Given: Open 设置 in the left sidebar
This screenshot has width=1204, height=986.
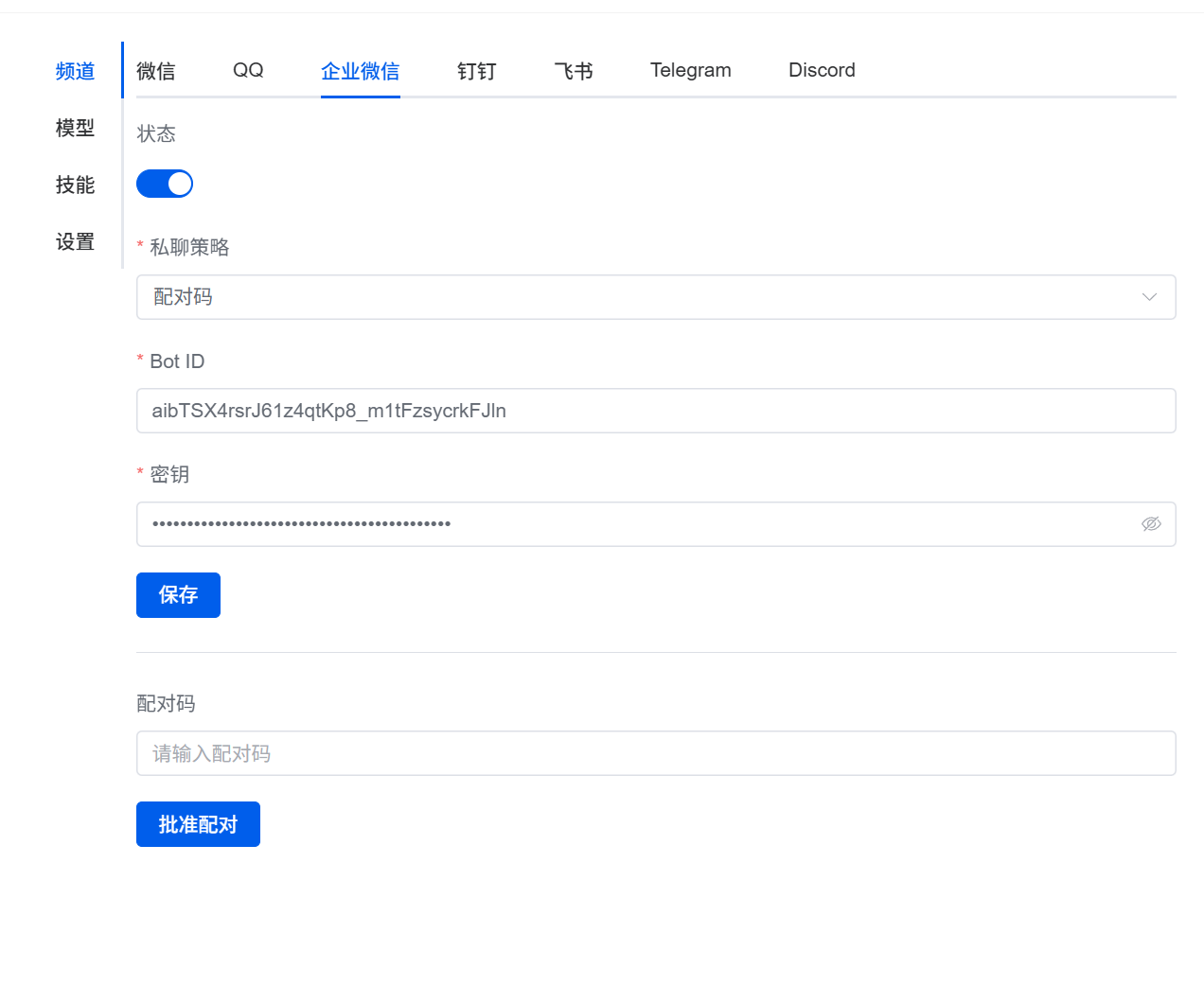Looking at the screenshot, I should (76, 241).
